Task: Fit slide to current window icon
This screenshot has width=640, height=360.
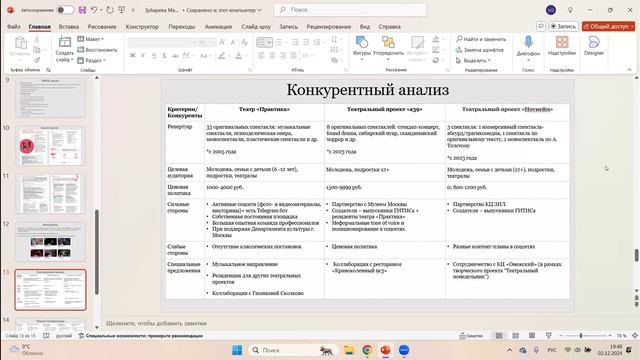Action: [x=635, y=336]
